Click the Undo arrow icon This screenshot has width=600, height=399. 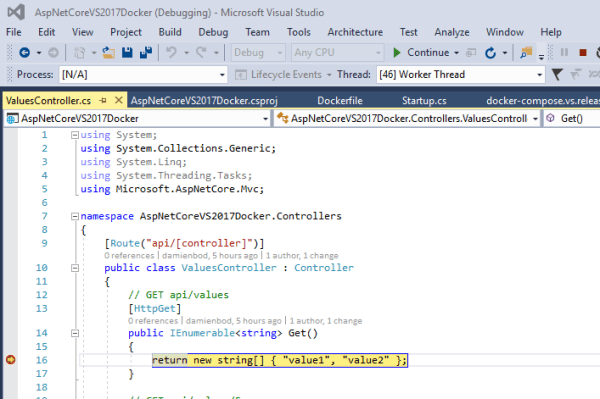[x=171, y=52]
